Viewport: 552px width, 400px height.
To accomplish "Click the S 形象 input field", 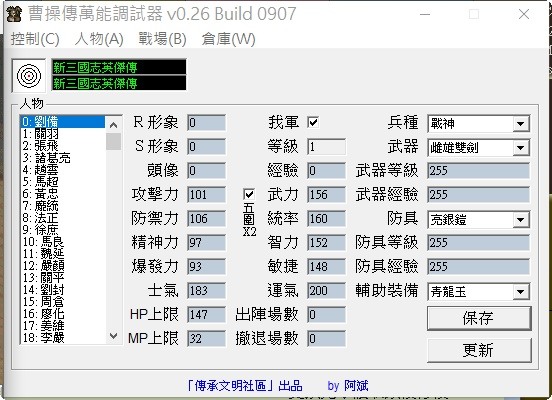I will [x=207, y=146].
